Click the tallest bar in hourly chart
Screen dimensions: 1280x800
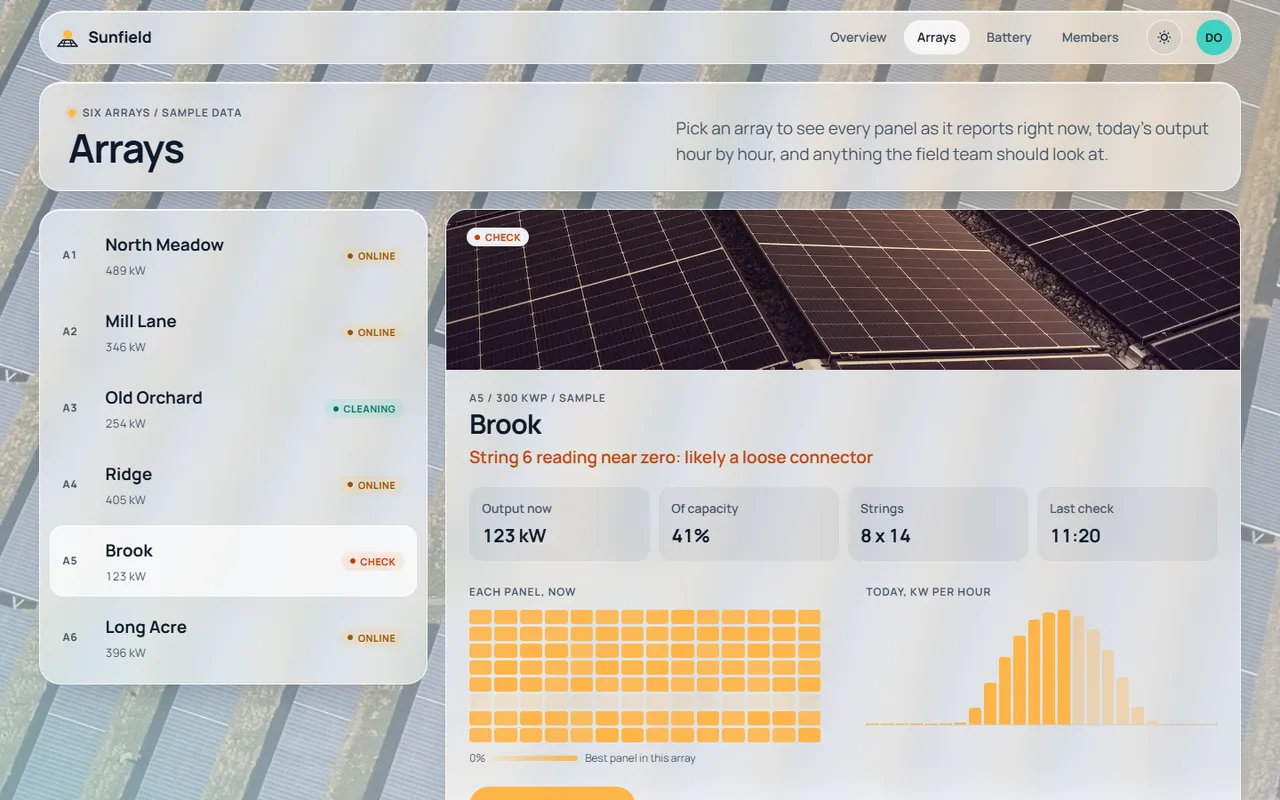click(1064, 668)
